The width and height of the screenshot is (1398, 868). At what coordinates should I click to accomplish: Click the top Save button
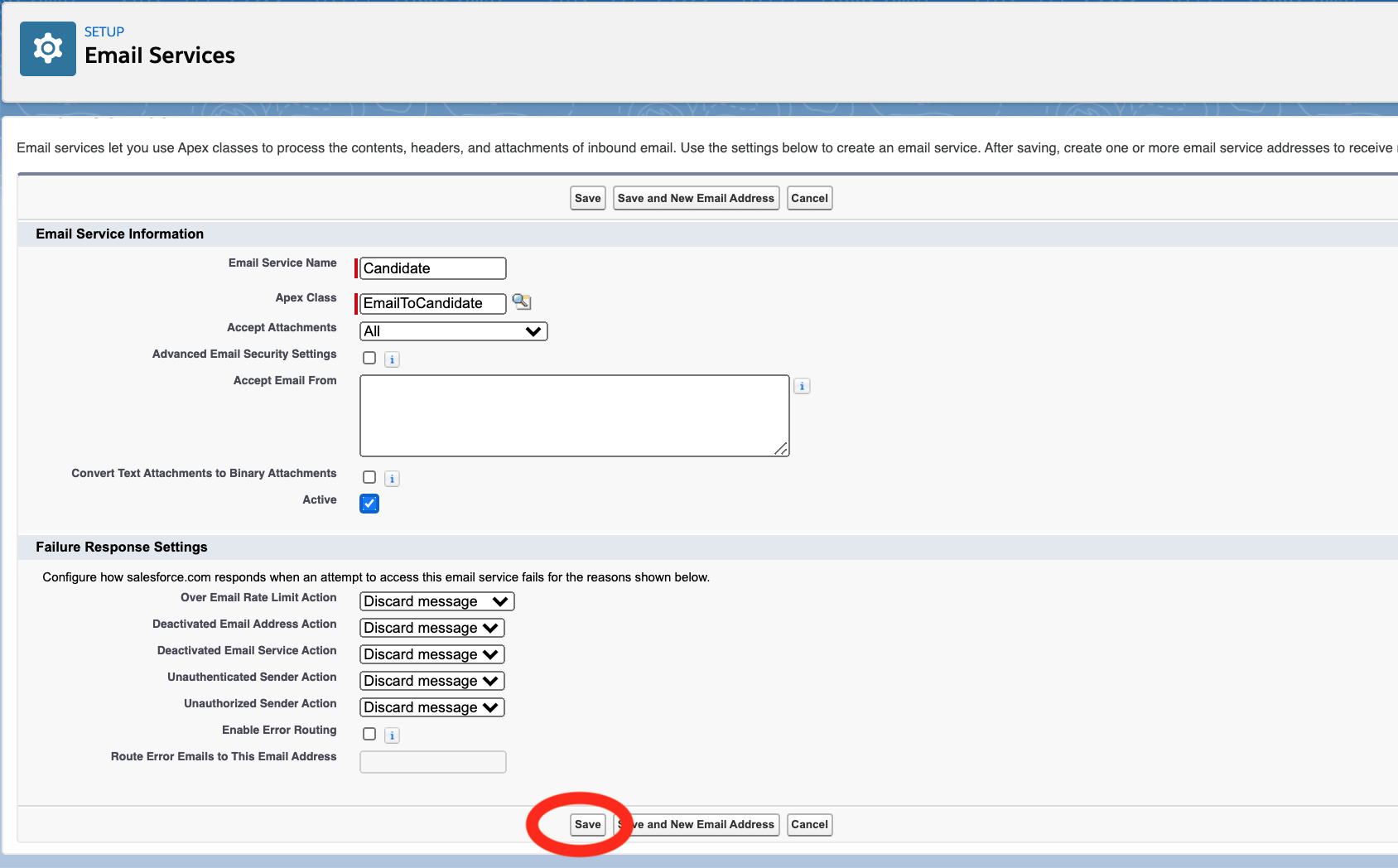tap(587, 199)
